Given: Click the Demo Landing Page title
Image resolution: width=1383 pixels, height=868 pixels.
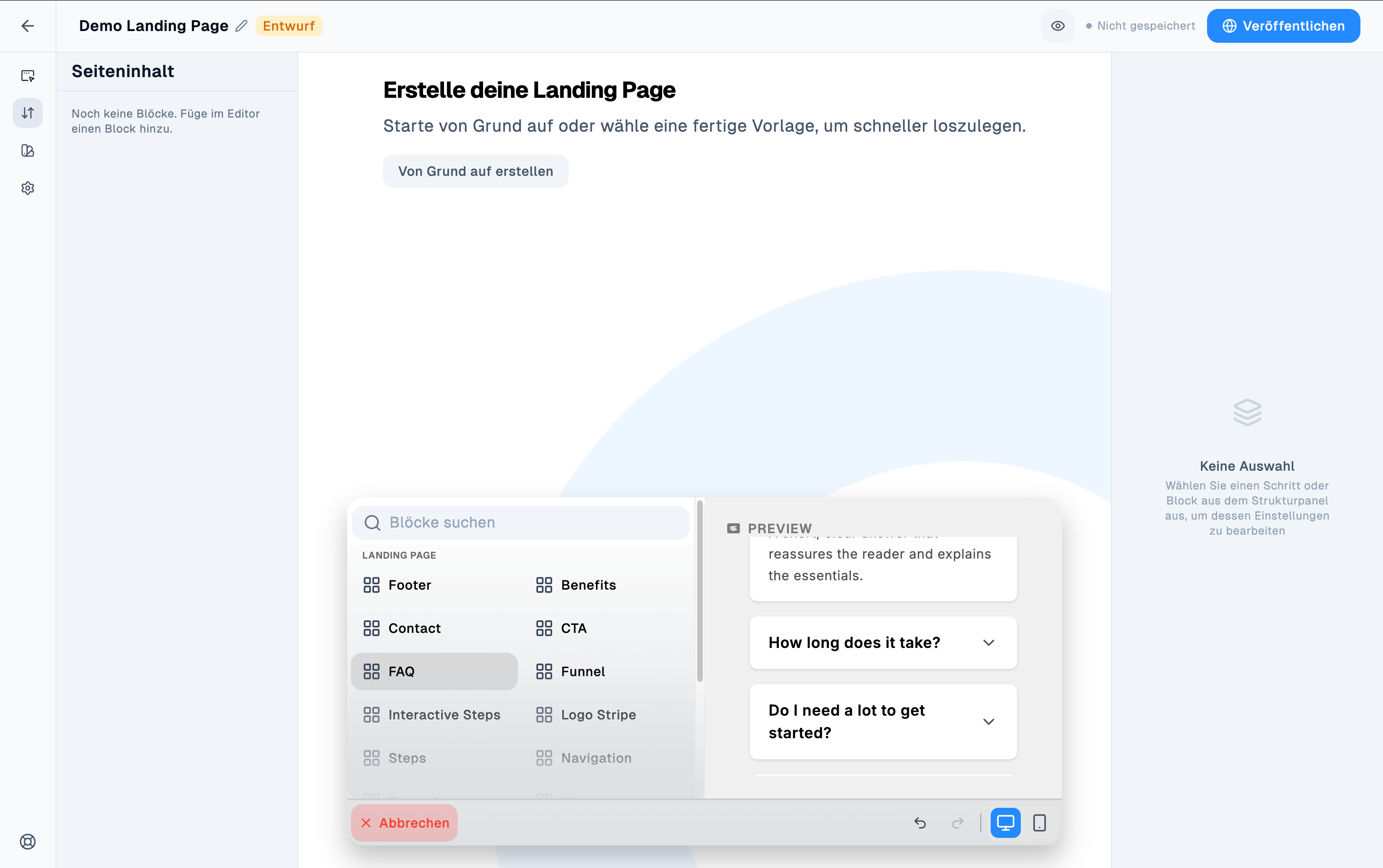Looking at the screenshot, I should [x=153, y=26].
